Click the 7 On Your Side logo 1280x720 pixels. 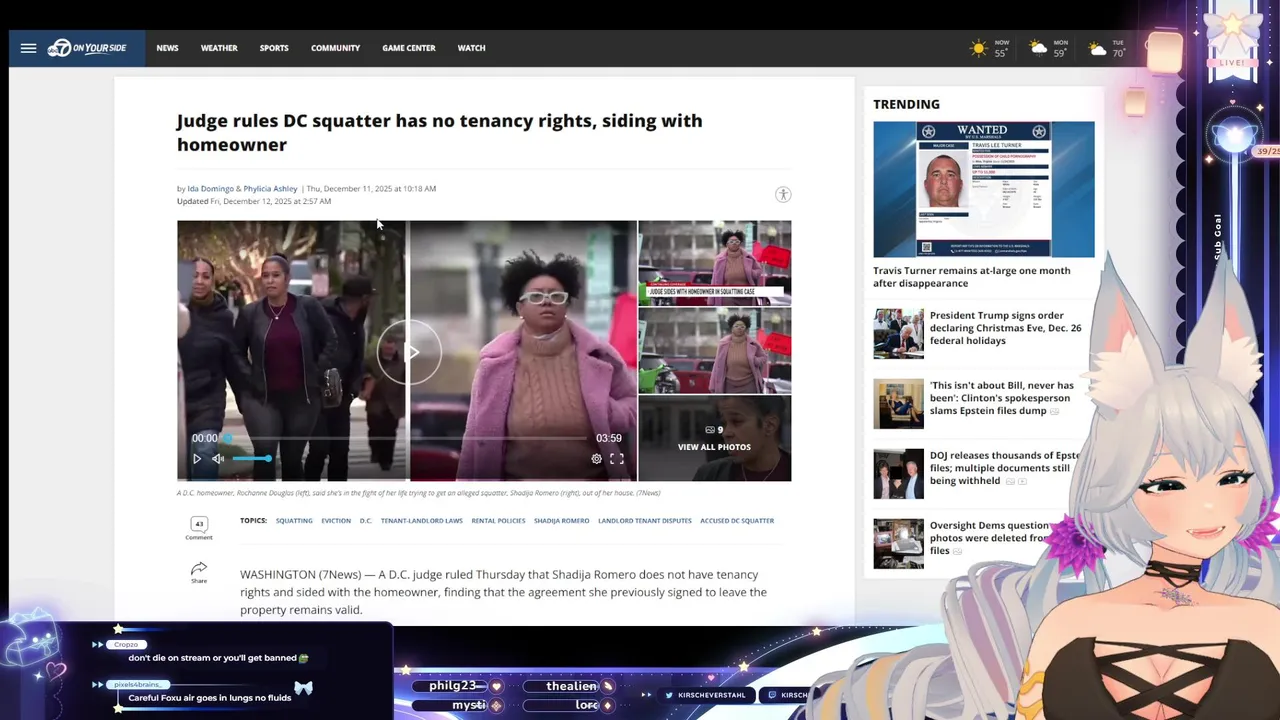87,48
